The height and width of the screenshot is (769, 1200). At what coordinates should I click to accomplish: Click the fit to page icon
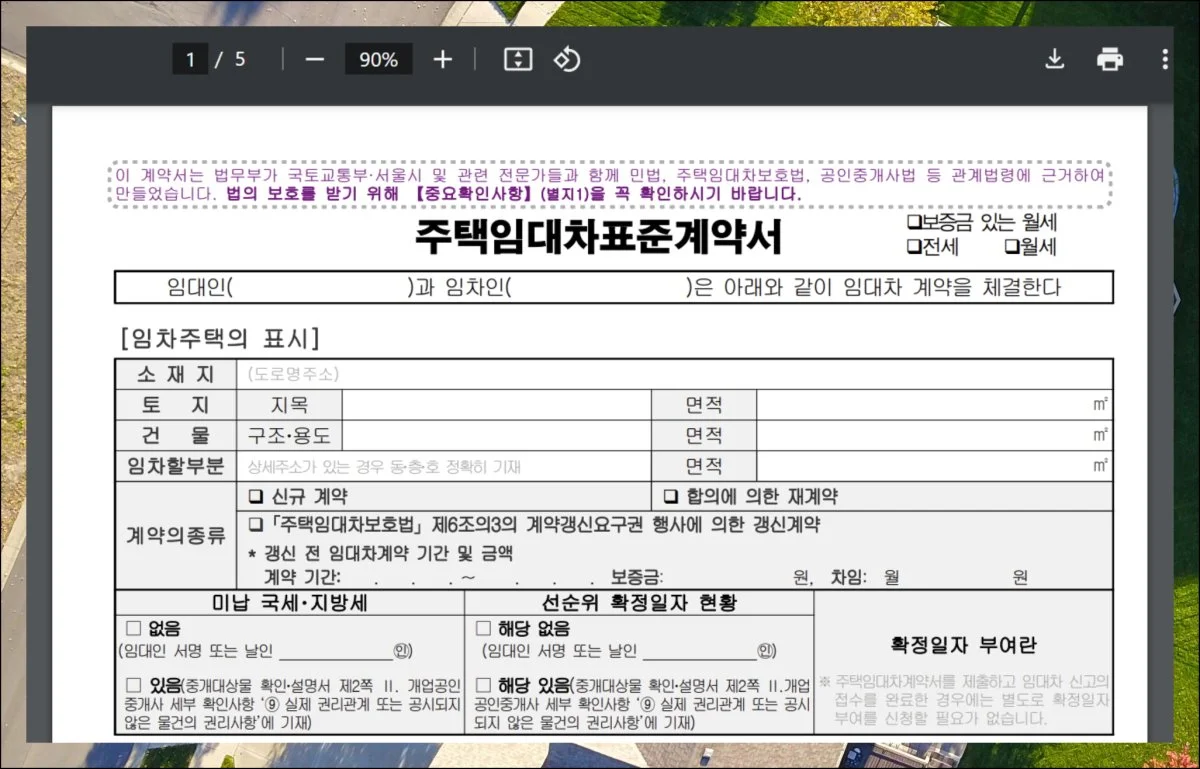click(x=517, y=60)
